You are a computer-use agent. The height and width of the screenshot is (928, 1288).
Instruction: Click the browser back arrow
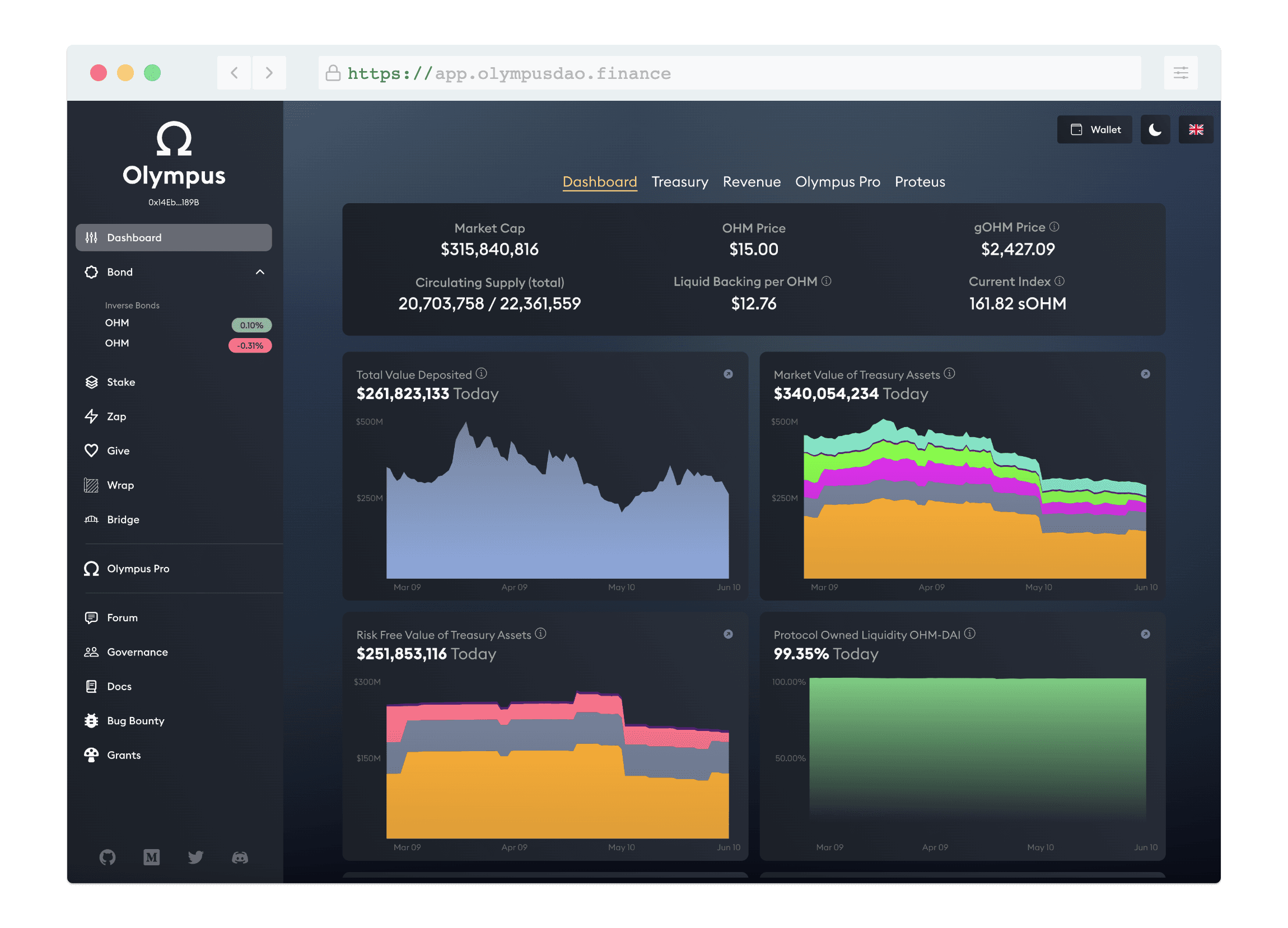(234, 73)
